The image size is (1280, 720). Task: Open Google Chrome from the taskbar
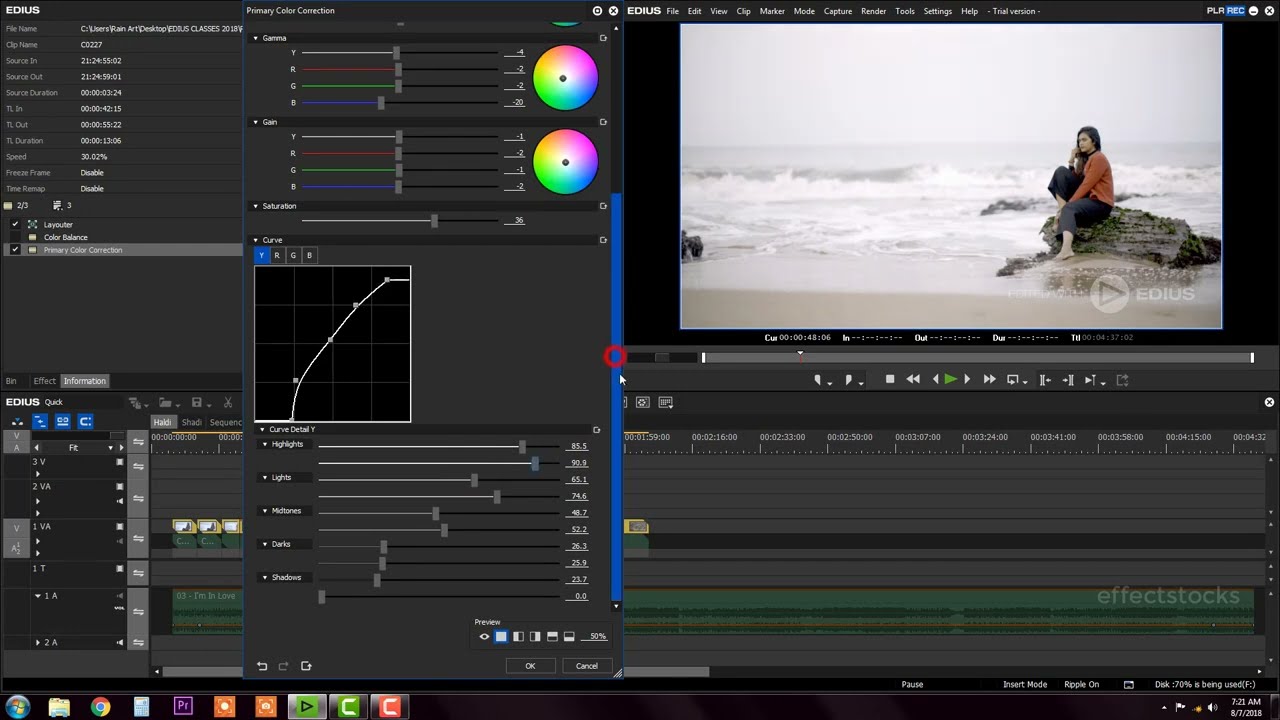pos(100,707)
